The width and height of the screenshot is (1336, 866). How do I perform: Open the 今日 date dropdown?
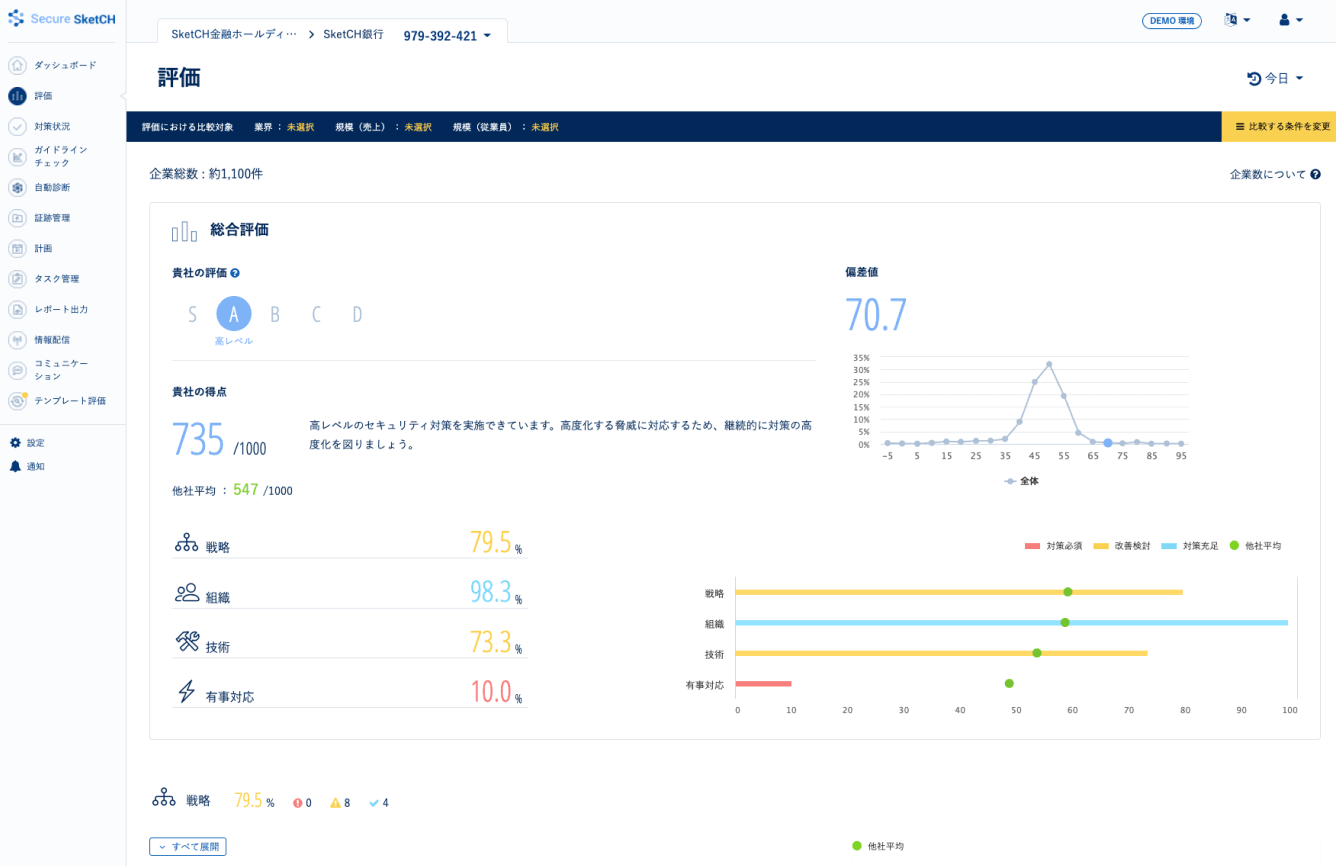click(1275, 78)
